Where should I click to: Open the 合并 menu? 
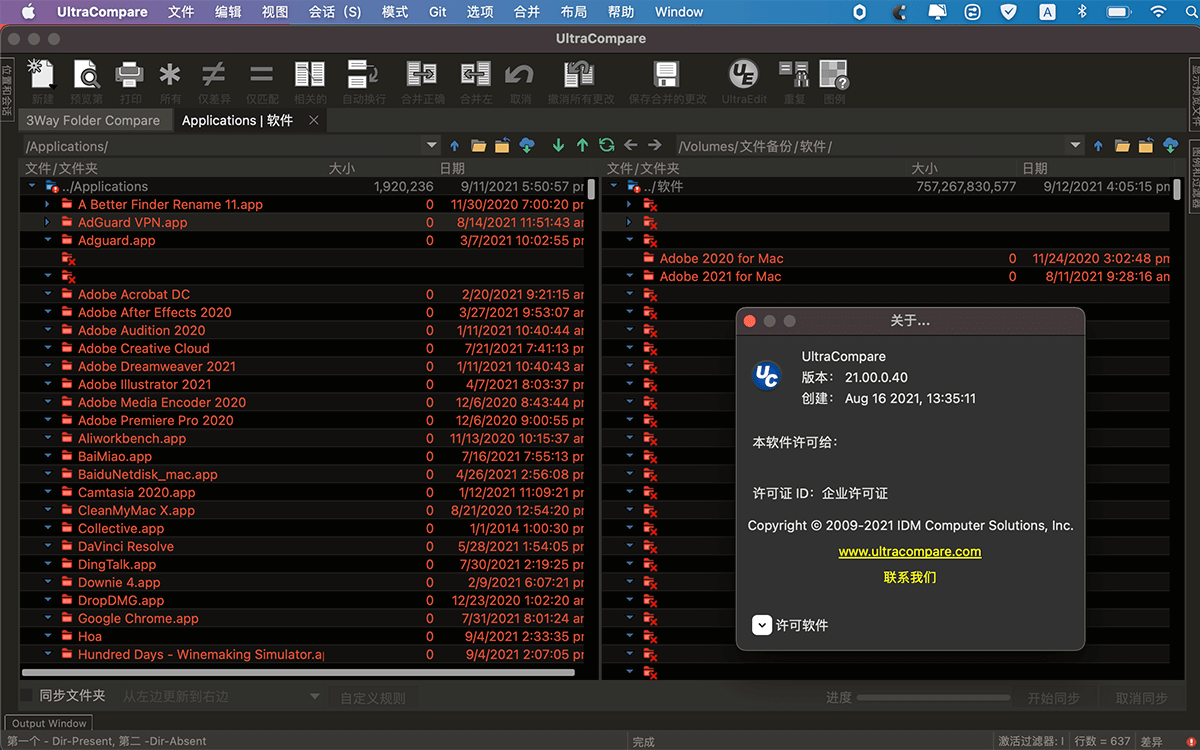pos(527,12)
